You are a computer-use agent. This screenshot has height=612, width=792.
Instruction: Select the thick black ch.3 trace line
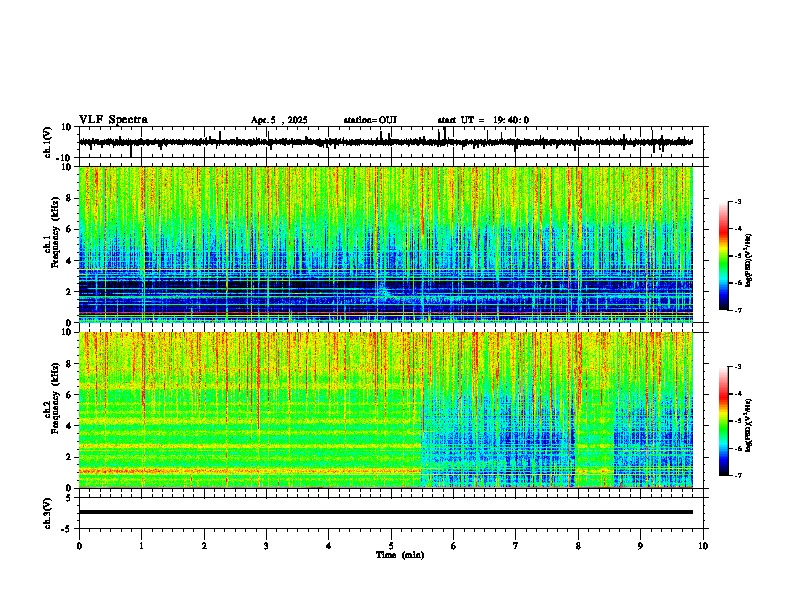(x=386, y=512)
